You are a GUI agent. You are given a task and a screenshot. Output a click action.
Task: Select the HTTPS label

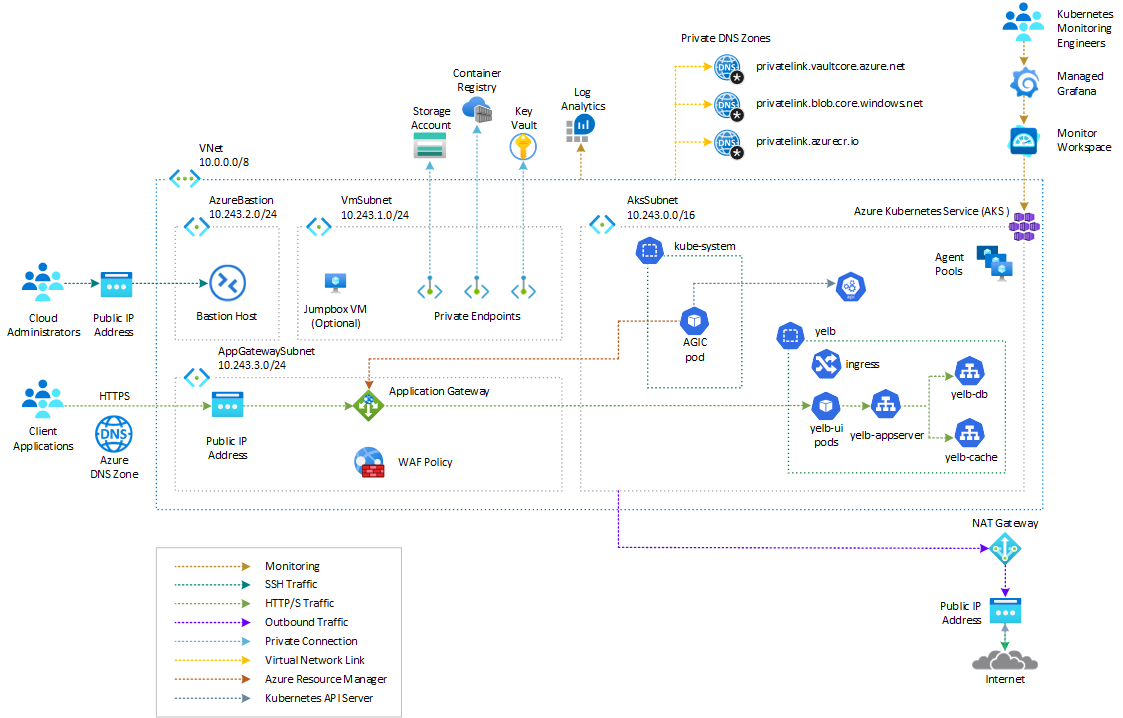(115, 396)
